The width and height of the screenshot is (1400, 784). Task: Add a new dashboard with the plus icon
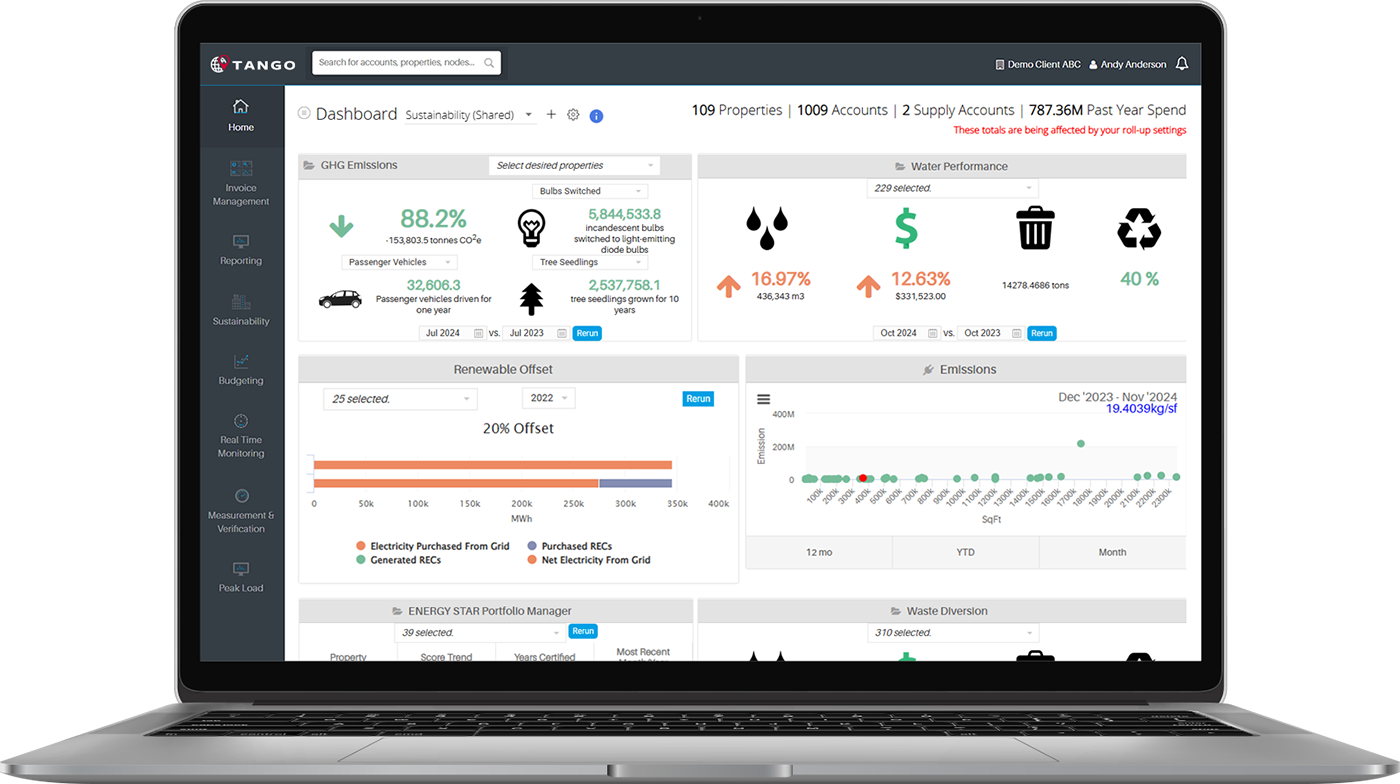(x=551, y=114)
